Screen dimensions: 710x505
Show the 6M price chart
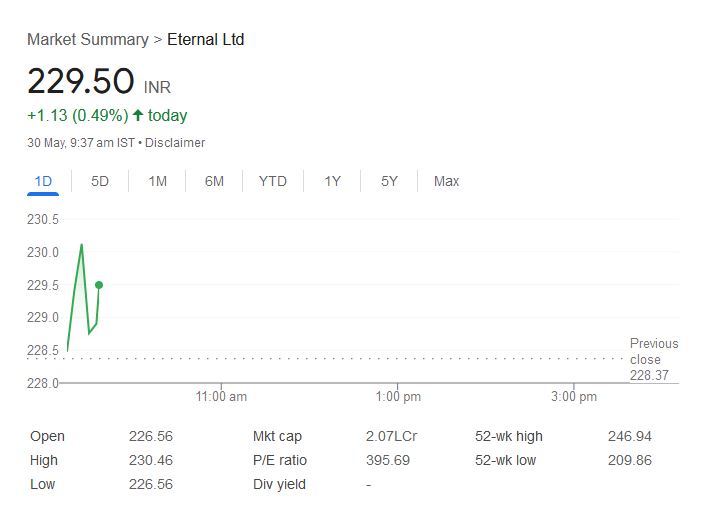pos(214,181)
